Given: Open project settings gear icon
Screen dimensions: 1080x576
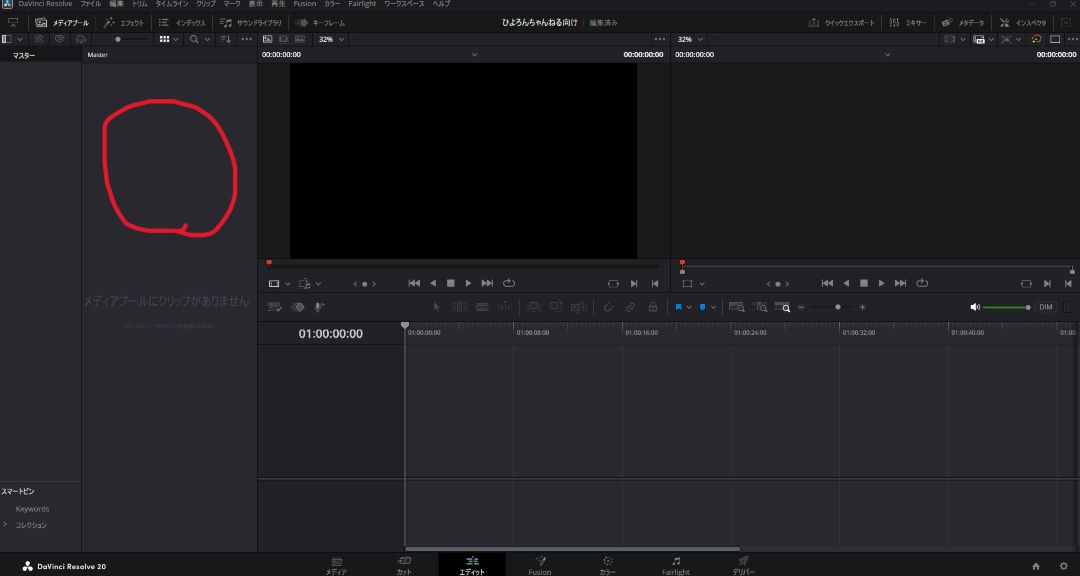Looking at the screenshot, I should coord(1063,566).
